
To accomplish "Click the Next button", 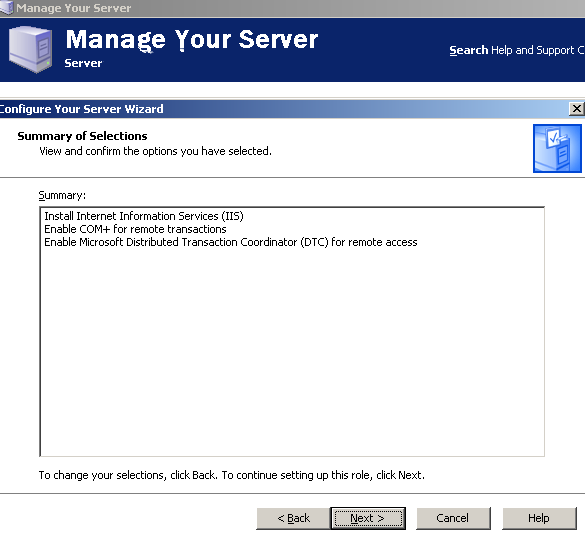I will 368,518.
